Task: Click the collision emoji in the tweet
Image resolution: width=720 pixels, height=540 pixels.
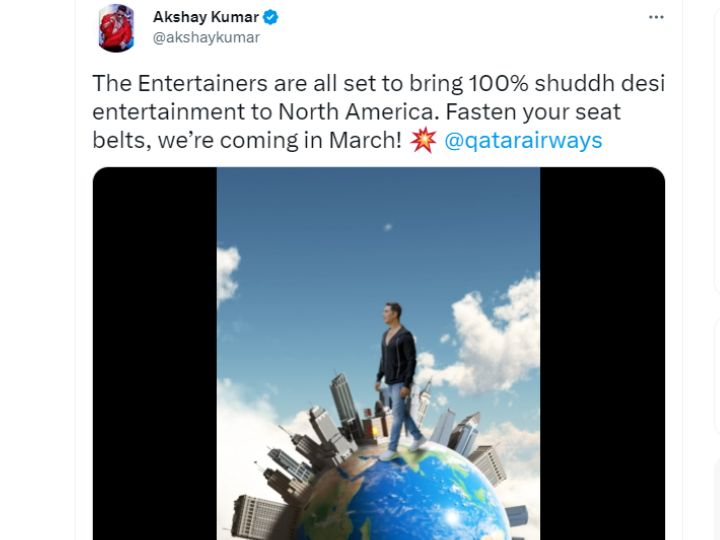Action: pyautogui.click(x=422, y=140)
